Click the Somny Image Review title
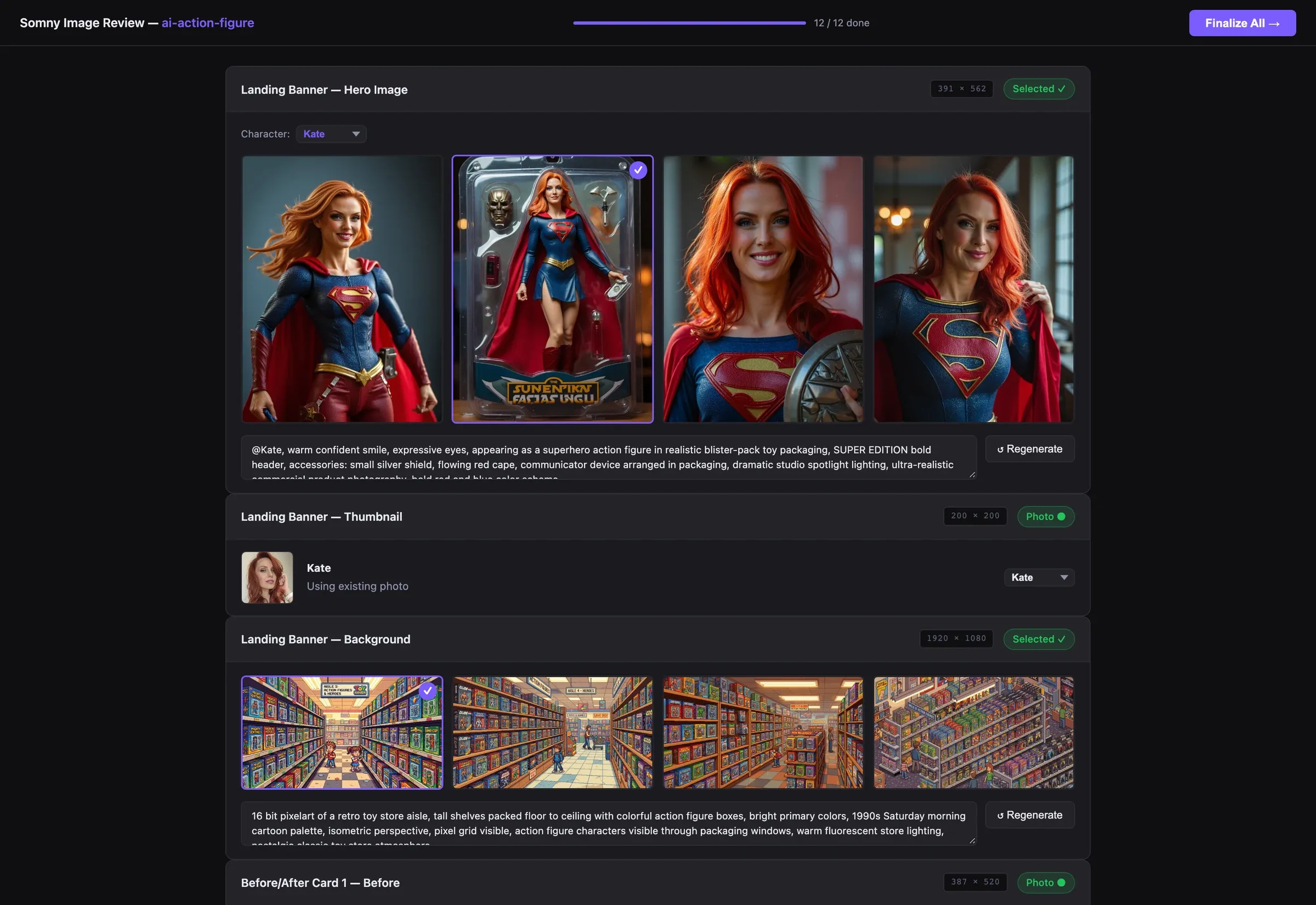 tap(82, 22)
